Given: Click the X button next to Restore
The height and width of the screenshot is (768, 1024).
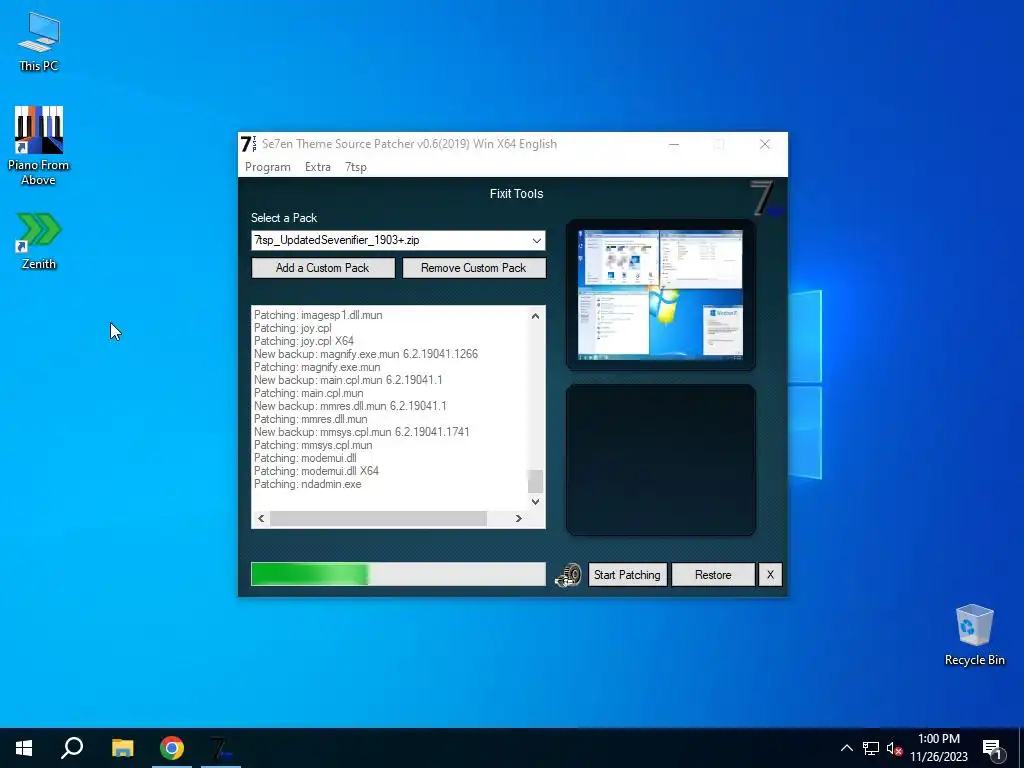Looking at the screenshot, I should [x=770, y=575].
